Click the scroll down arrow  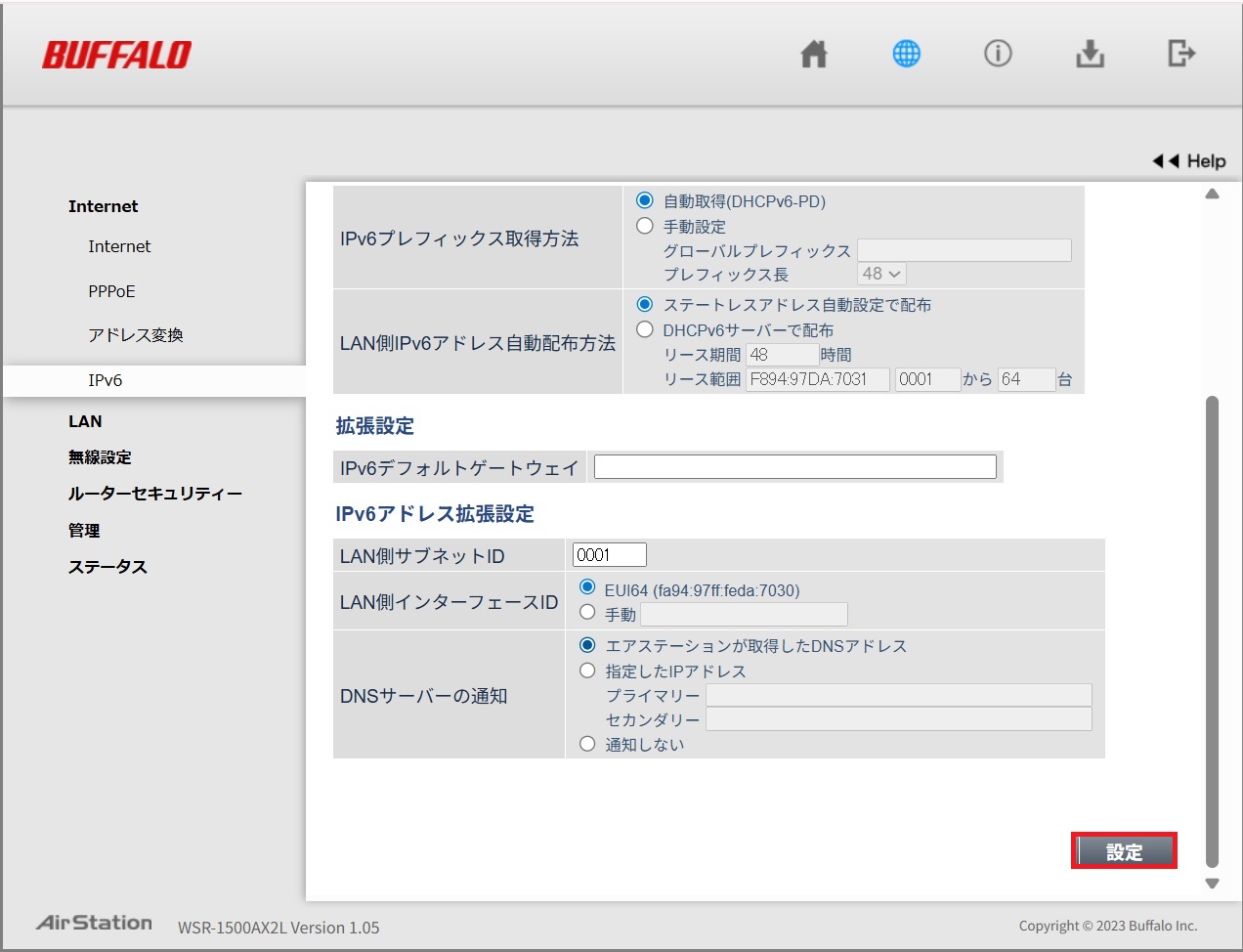pyautogui.click(x=1212, y=884)
